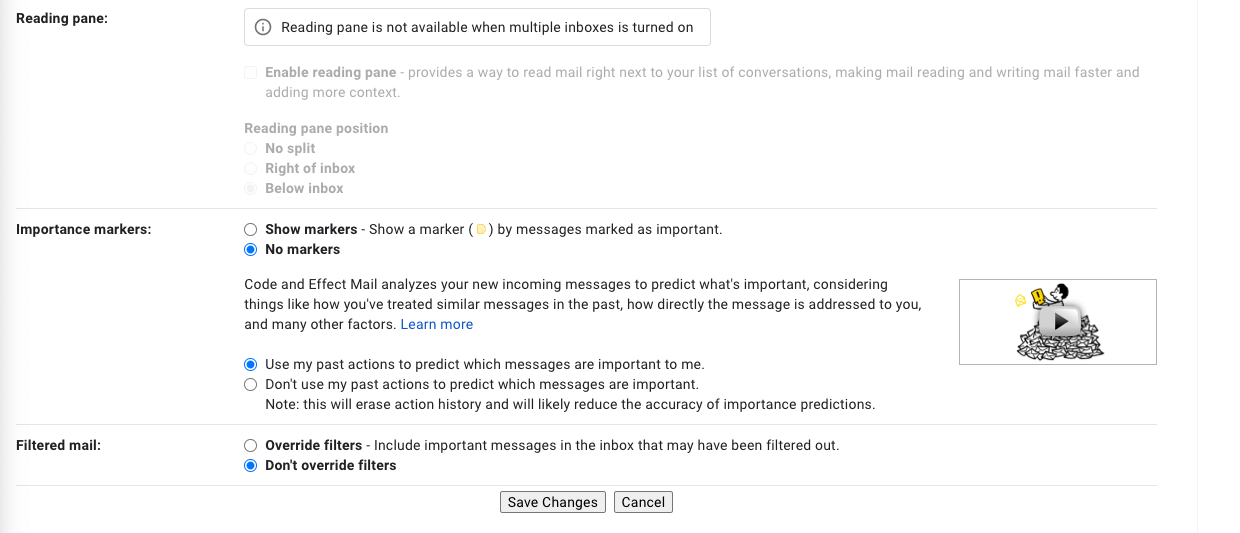Select Below inbox position
The image size is (1240, 533).
pos(251,188)
